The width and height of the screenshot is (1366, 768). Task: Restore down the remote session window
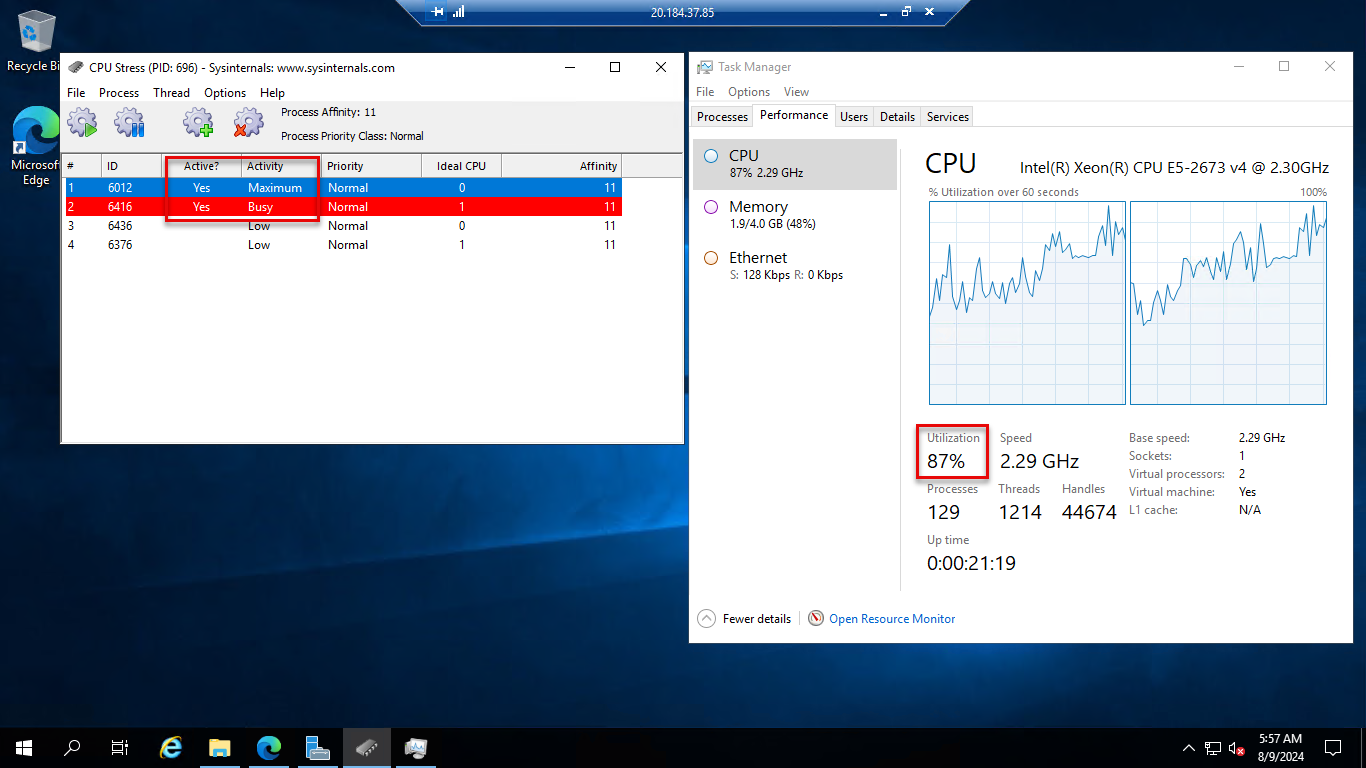[906, 12]
